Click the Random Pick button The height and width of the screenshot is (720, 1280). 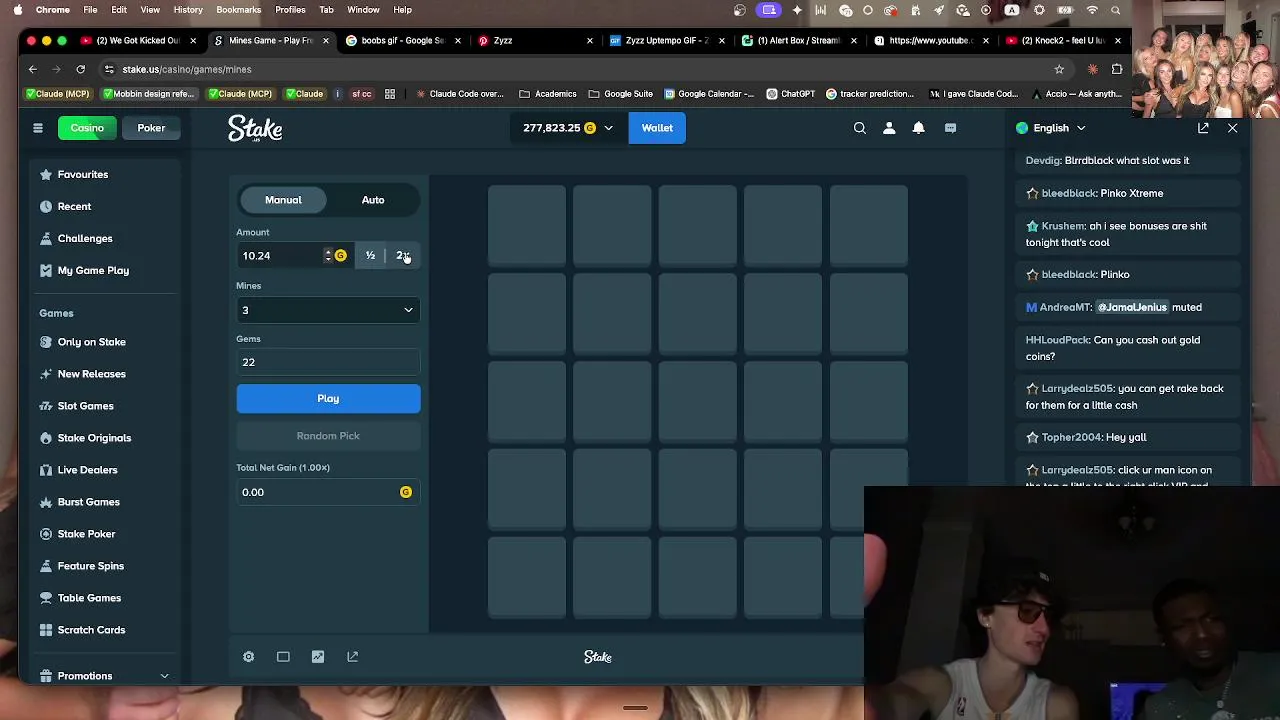[x=328, y=436]
